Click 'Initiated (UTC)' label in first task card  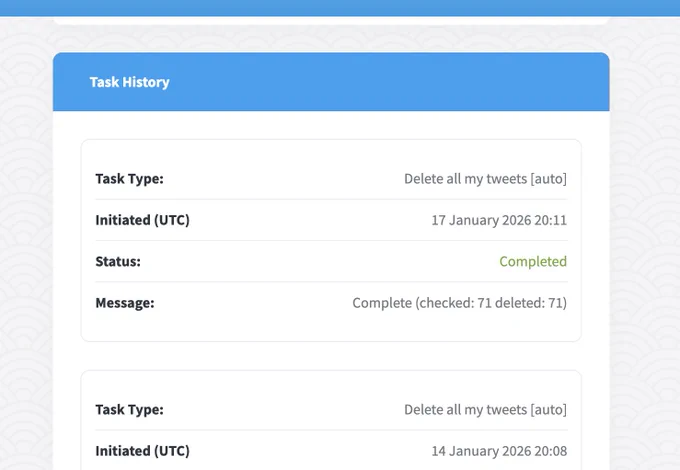142,220
